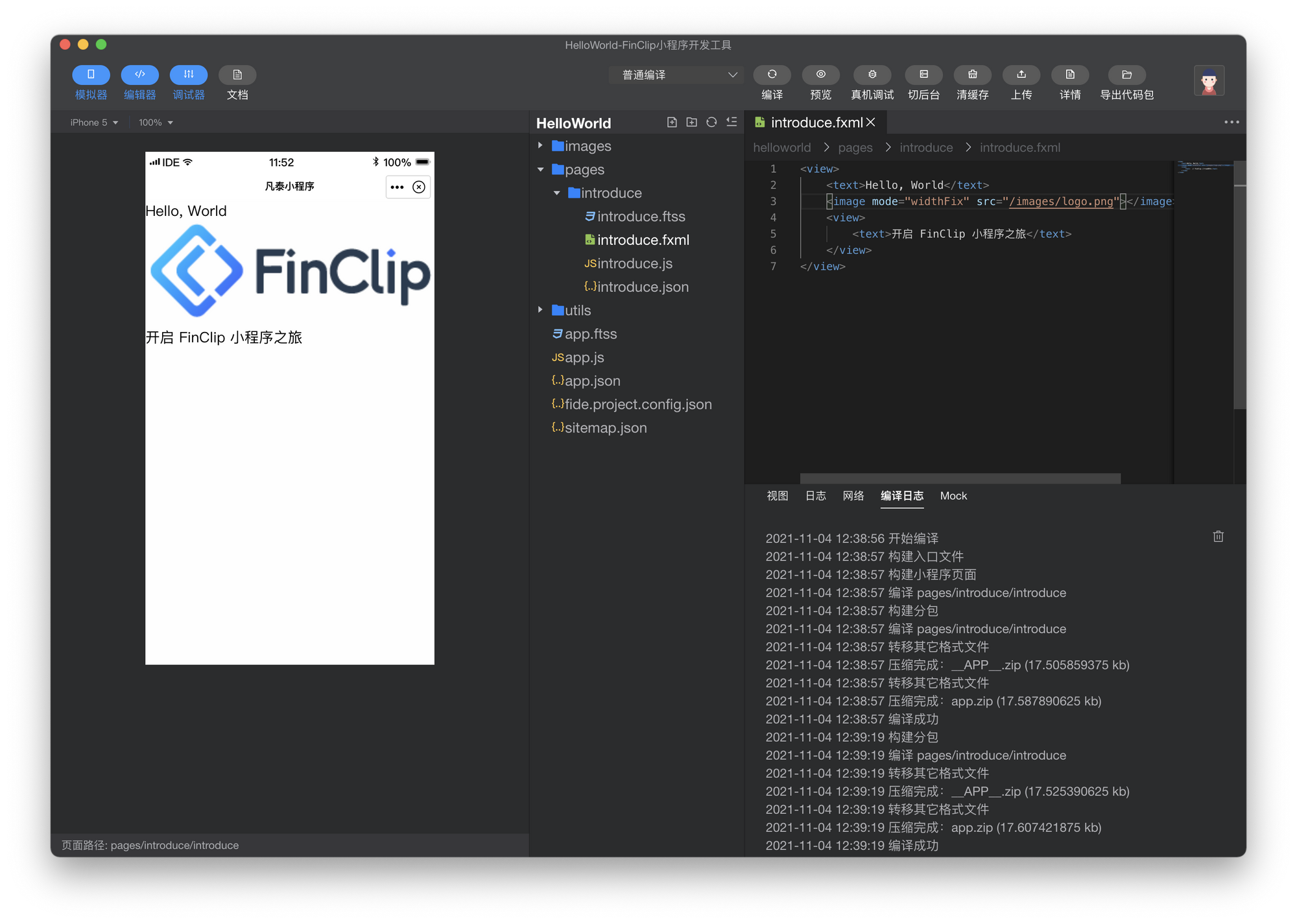
Task: Select the introduce.fxml editor tab
Action: pos(815,122)
